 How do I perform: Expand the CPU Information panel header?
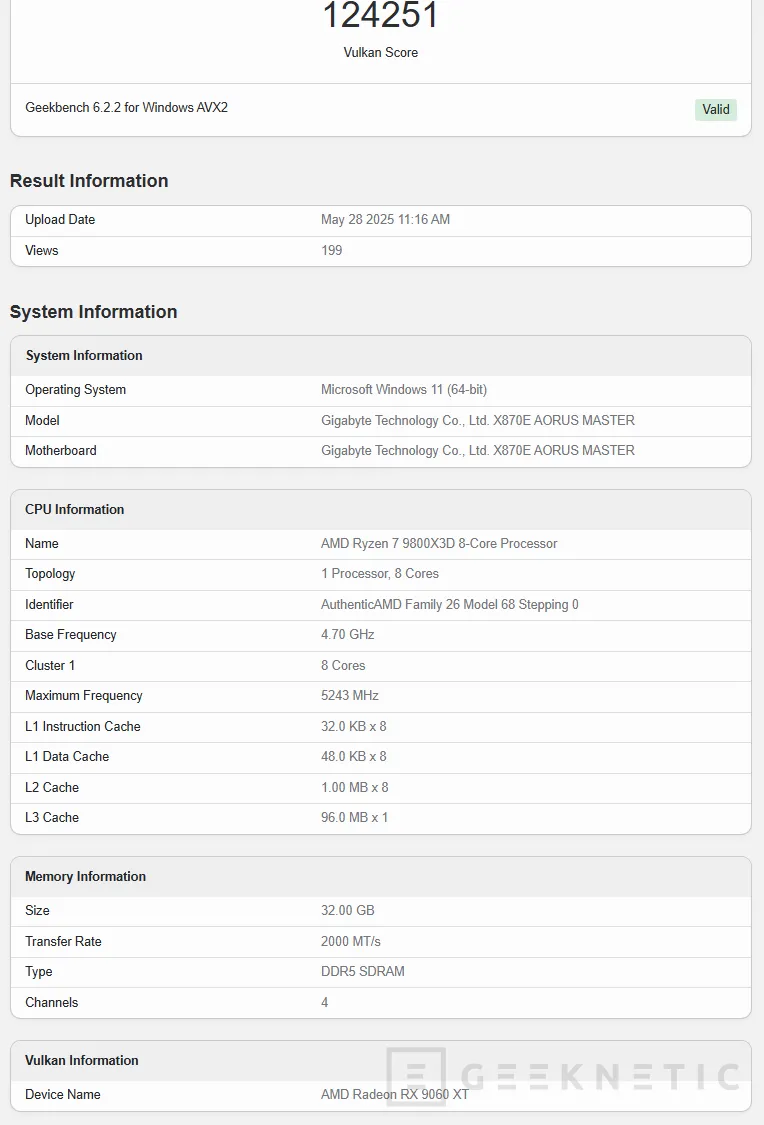[74, 509]
